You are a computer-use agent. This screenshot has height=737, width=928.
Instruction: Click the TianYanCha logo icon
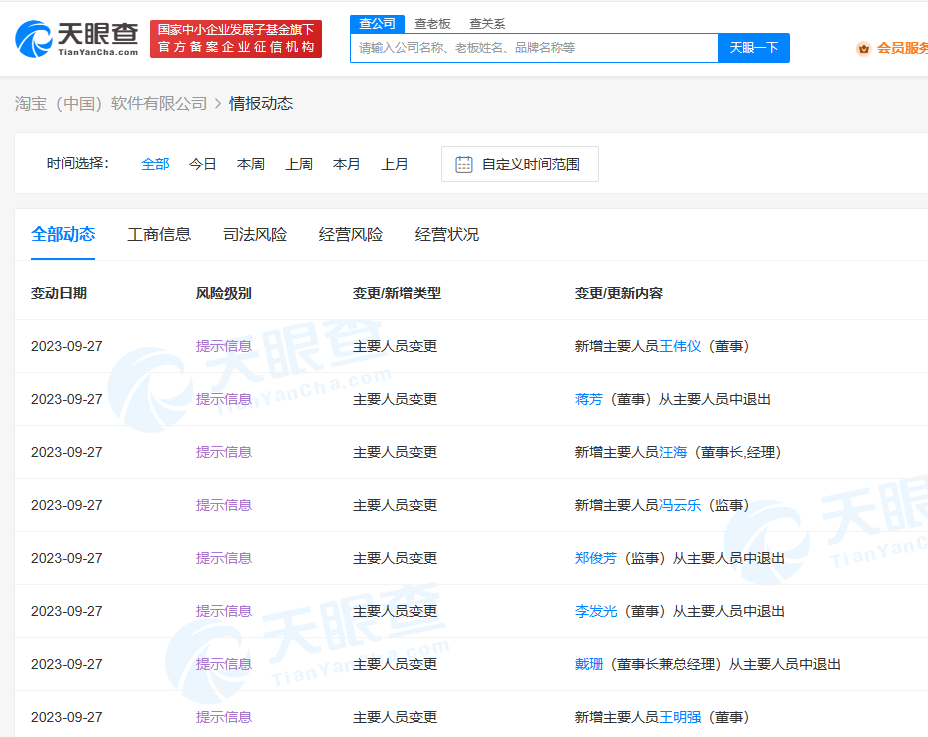pyautogui.click(x=34, y=38)
